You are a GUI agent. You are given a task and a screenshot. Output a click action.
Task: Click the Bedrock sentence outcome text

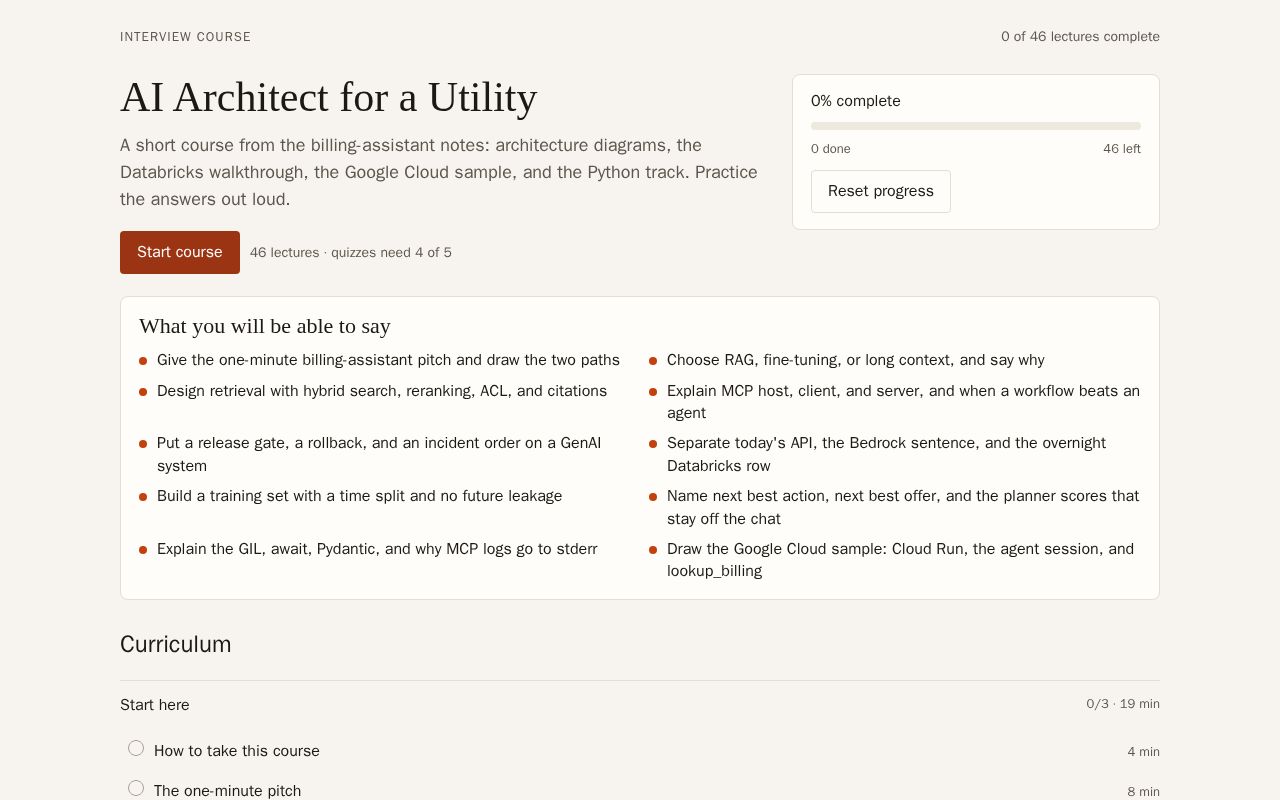point(886,454)
